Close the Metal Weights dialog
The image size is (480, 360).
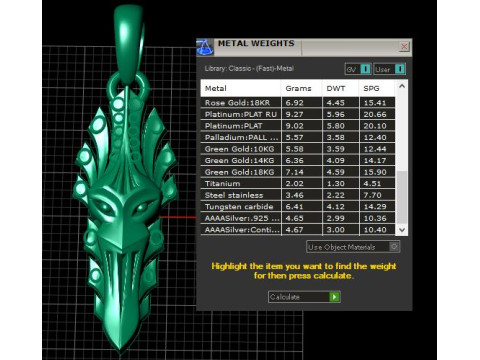(x=404, y=47)
